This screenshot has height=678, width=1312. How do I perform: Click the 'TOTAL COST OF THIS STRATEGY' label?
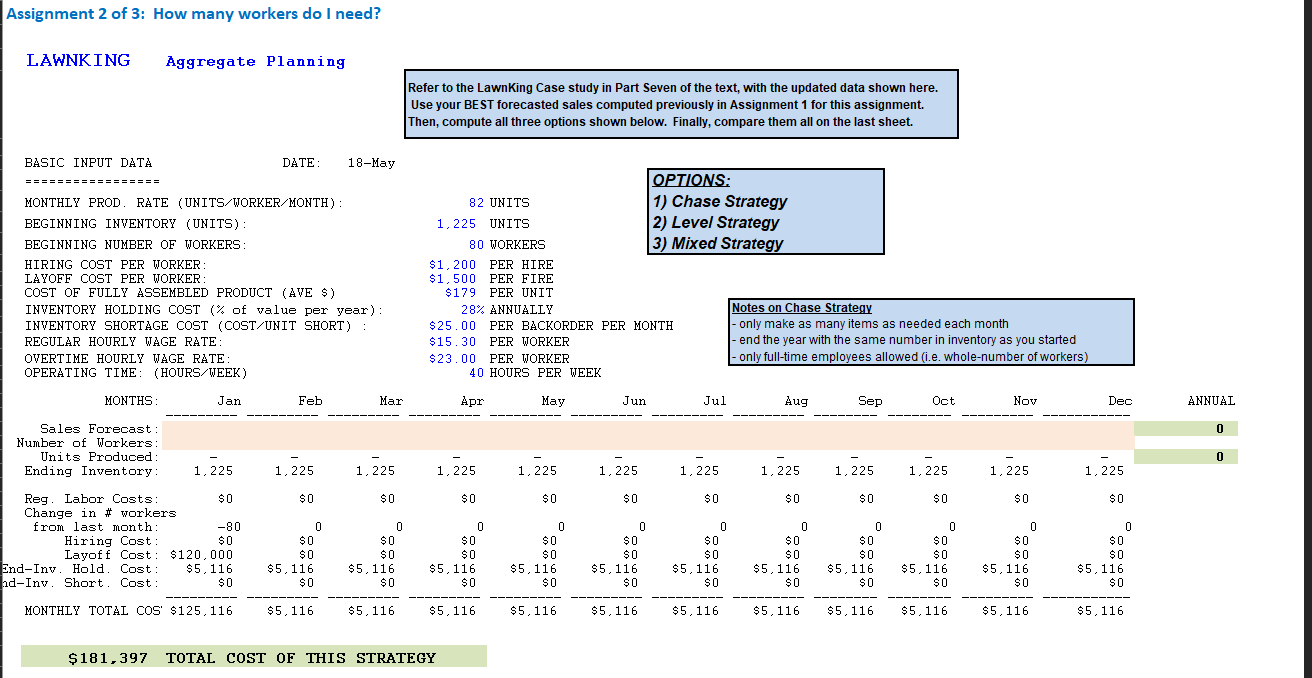(x=301, y=658)
